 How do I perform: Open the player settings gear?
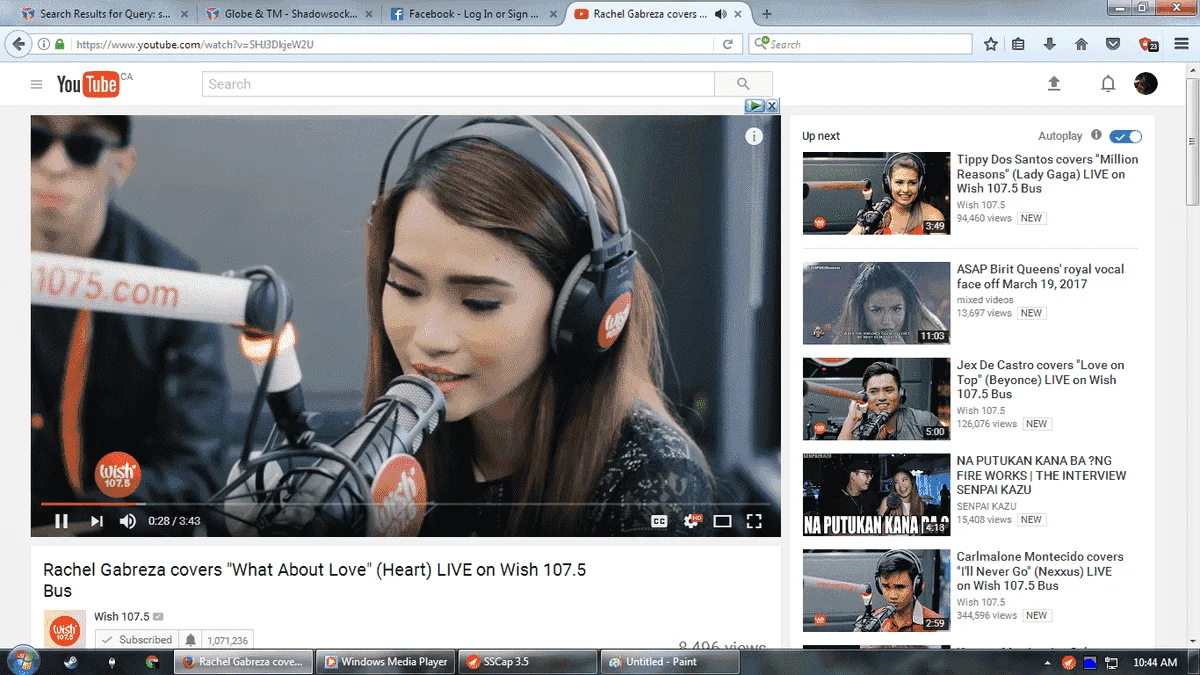coord(691,521)
